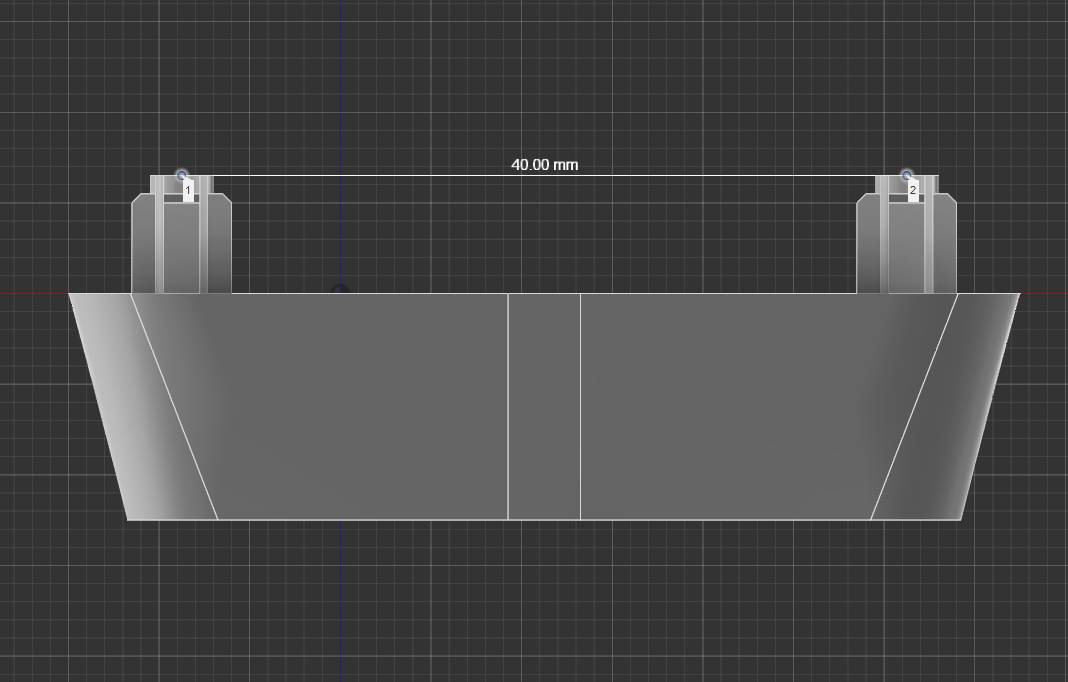Click measurement point 1 circle marker
1068x682 pixels.
tap(181, 175)
